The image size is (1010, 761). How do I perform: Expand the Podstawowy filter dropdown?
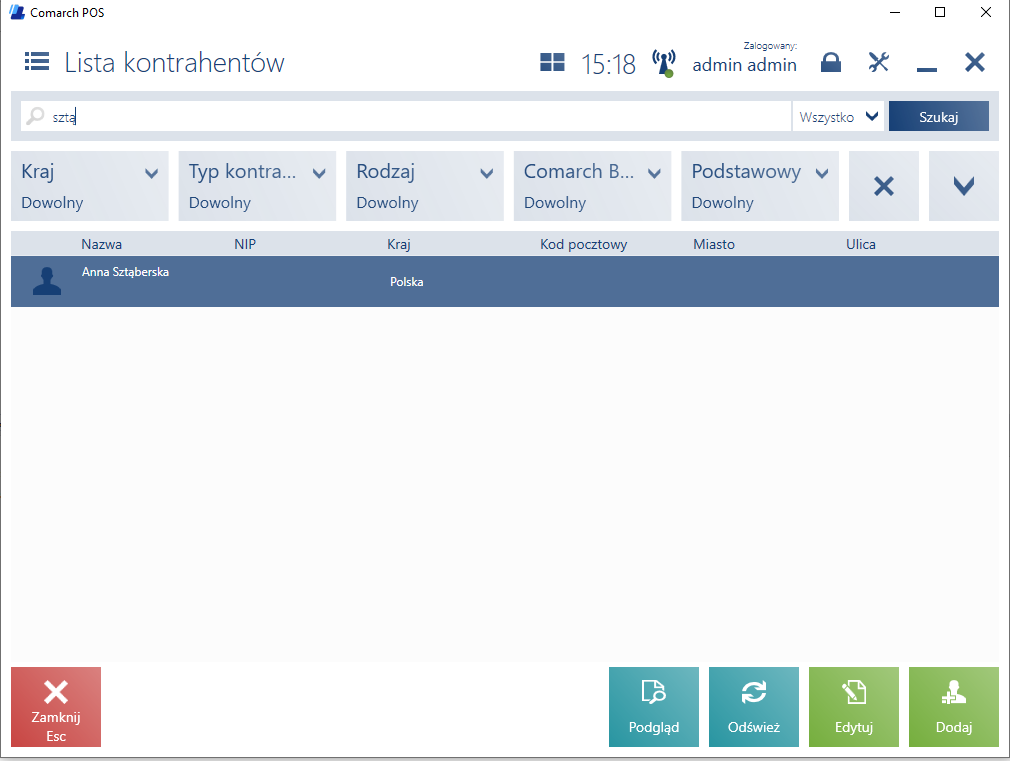point(759,186)
